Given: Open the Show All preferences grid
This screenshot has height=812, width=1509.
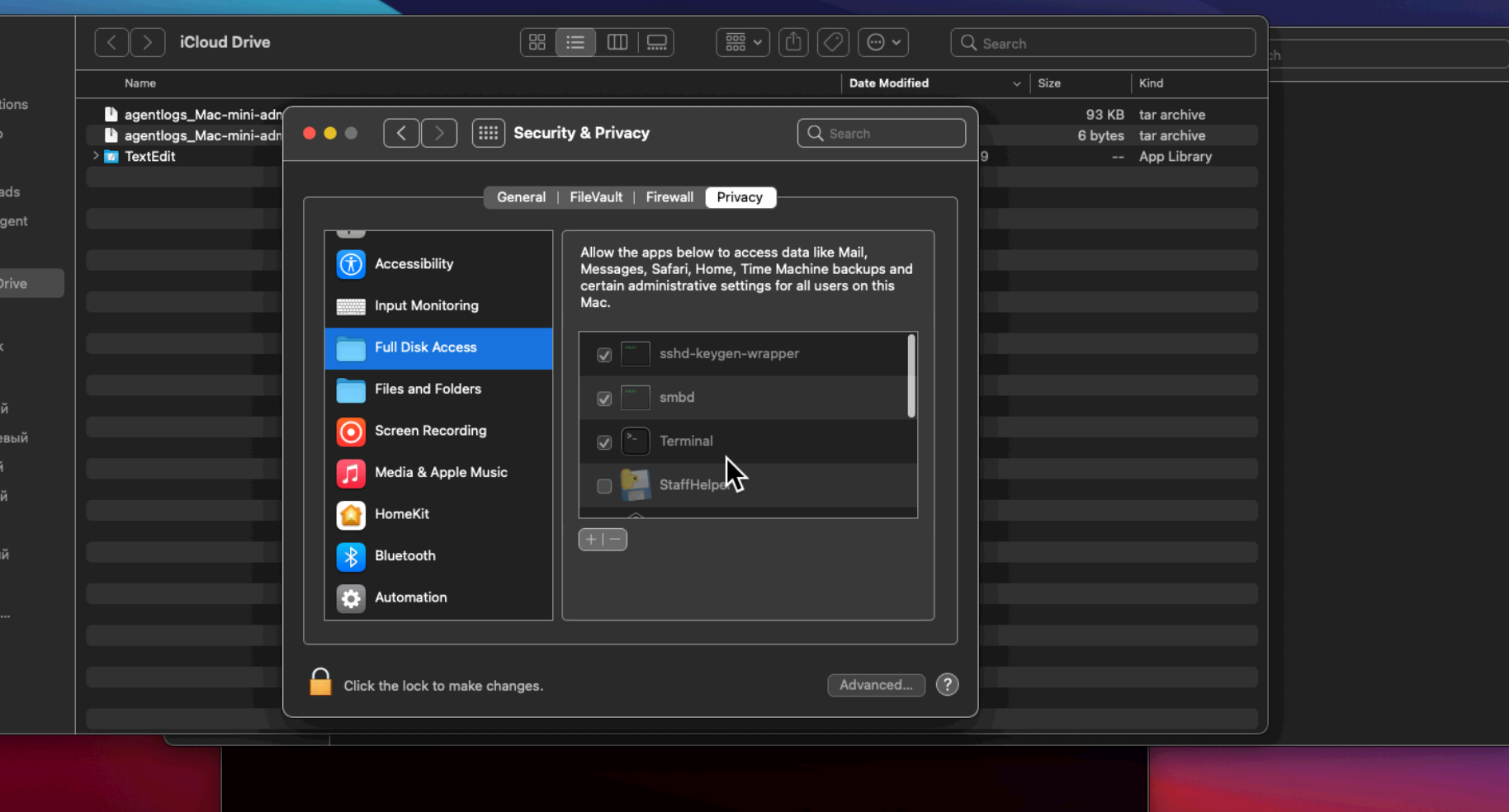Looking at the screenshot, I should coord(489,133).
